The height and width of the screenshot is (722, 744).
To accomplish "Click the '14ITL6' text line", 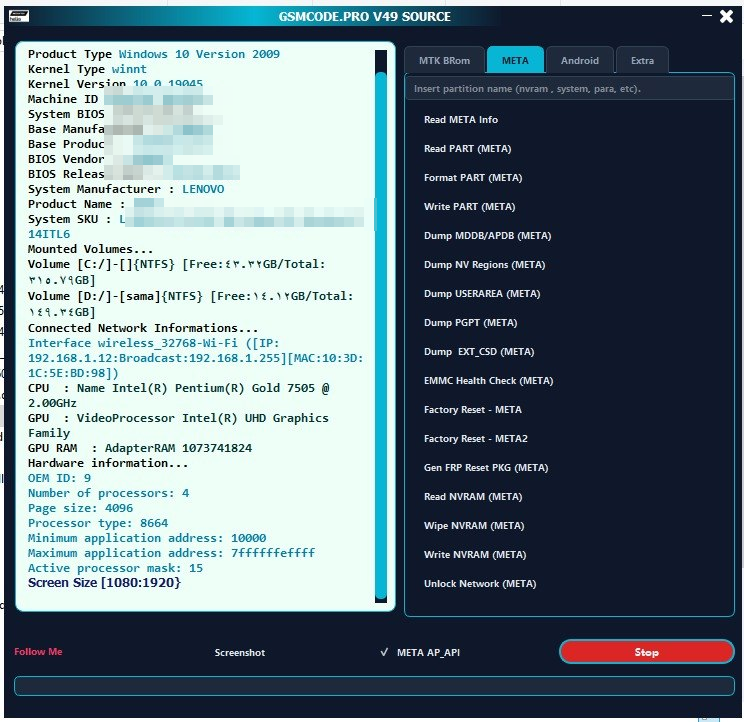I will click(49, 234).
